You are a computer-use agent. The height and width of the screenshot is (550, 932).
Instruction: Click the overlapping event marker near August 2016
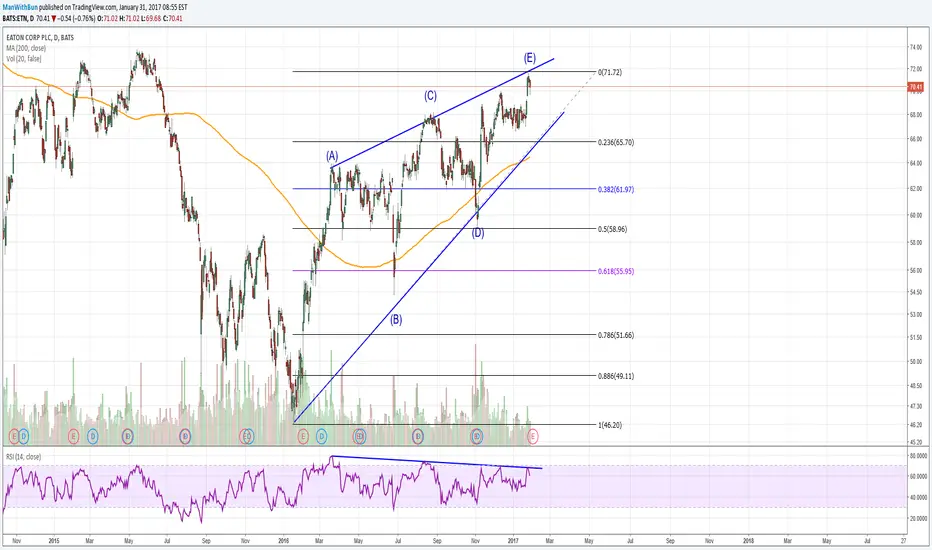418,436
